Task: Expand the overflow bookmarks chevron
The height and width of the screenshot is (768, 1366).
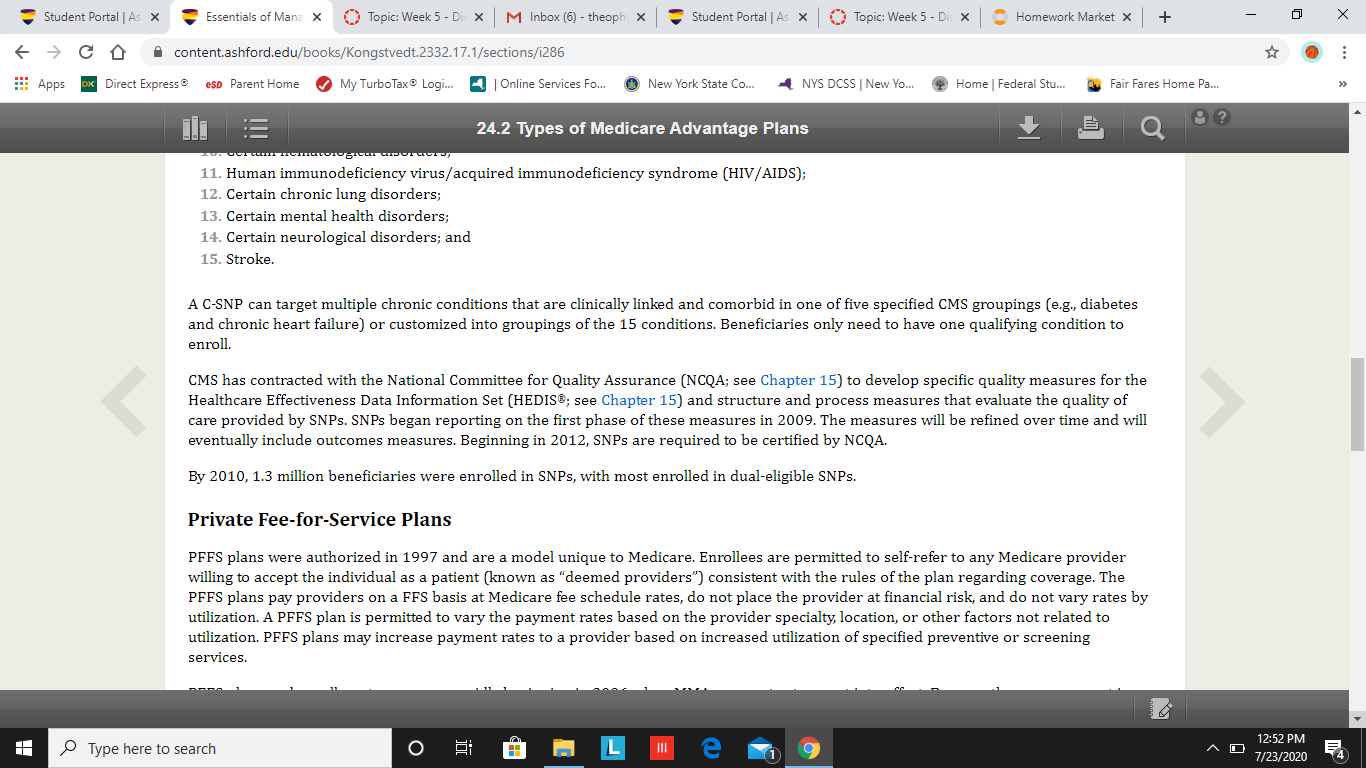Action: coord(1343,84)
